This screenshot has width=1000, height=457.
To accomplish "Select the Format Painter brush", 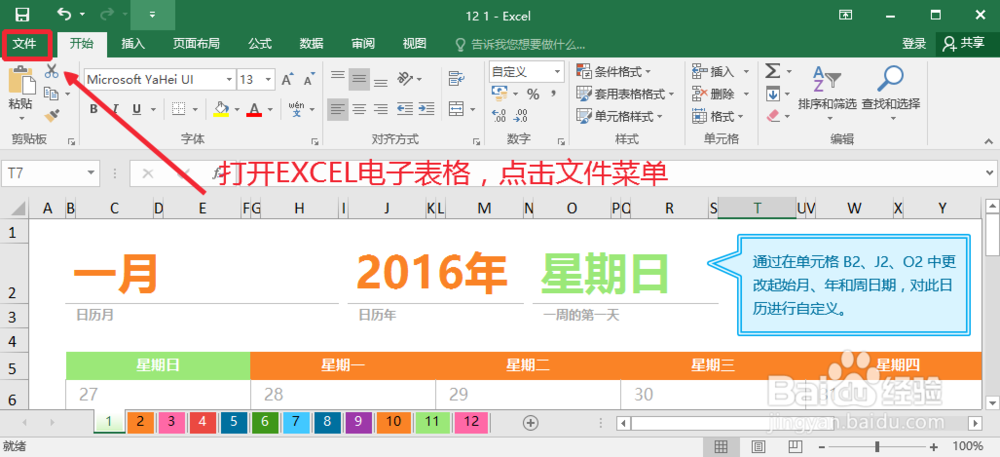I will [x=52, y=115].
